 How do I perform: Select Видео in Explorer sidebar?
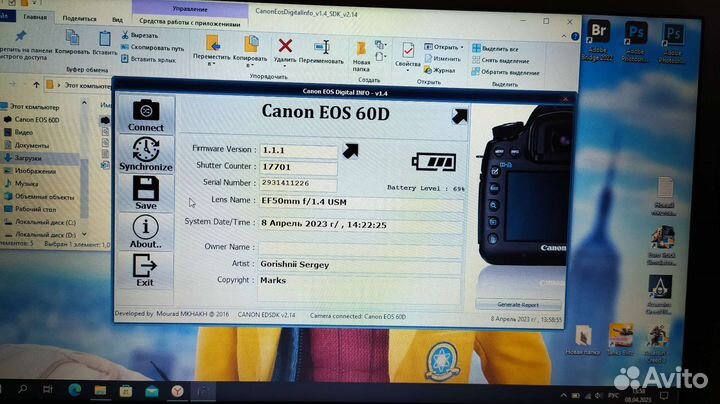tap(19, 132)
